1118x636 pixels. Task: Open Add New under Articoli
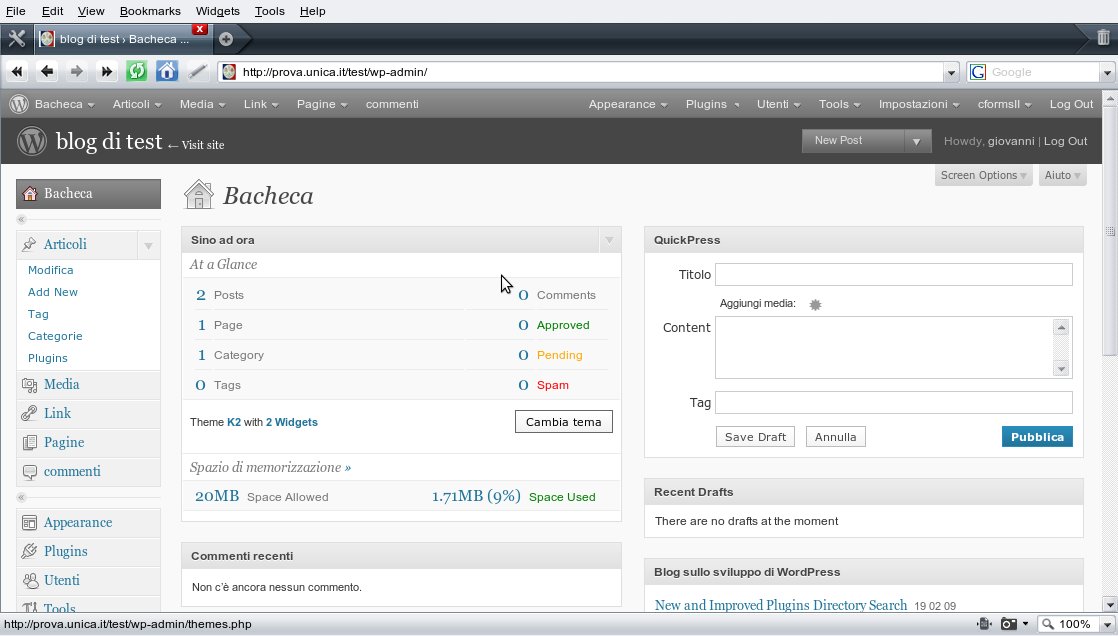click(x=53, y=292)
